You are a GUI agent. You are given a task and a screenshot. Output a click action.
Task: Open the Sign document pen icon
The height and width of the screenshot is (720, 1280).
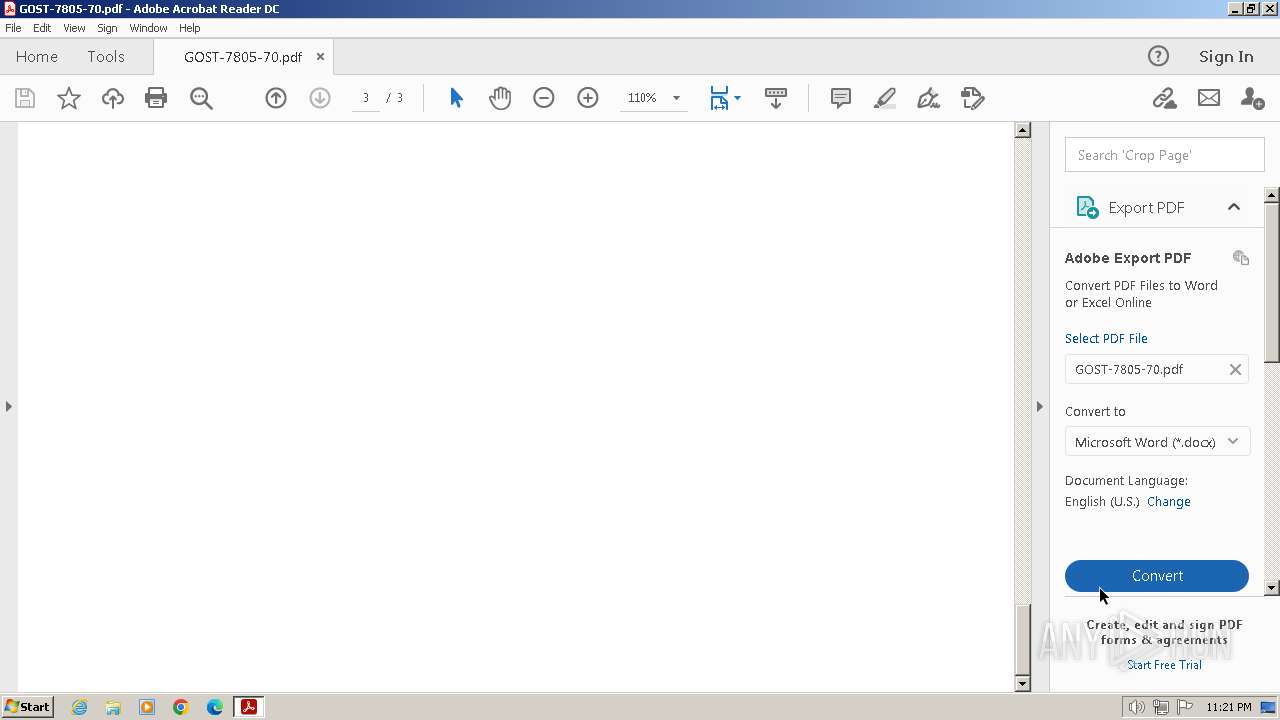(x=929, y=98)
